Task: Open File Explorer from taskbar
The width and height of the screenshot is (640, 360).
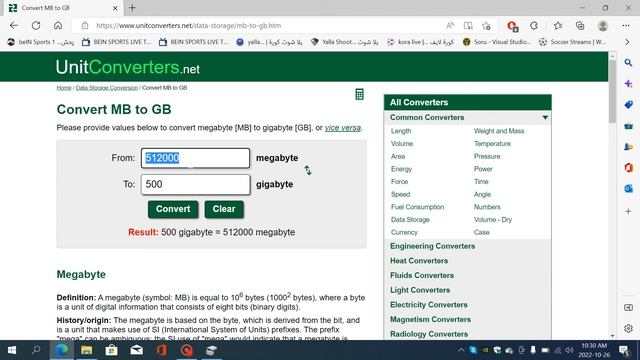Action: (x=87, y=350)
